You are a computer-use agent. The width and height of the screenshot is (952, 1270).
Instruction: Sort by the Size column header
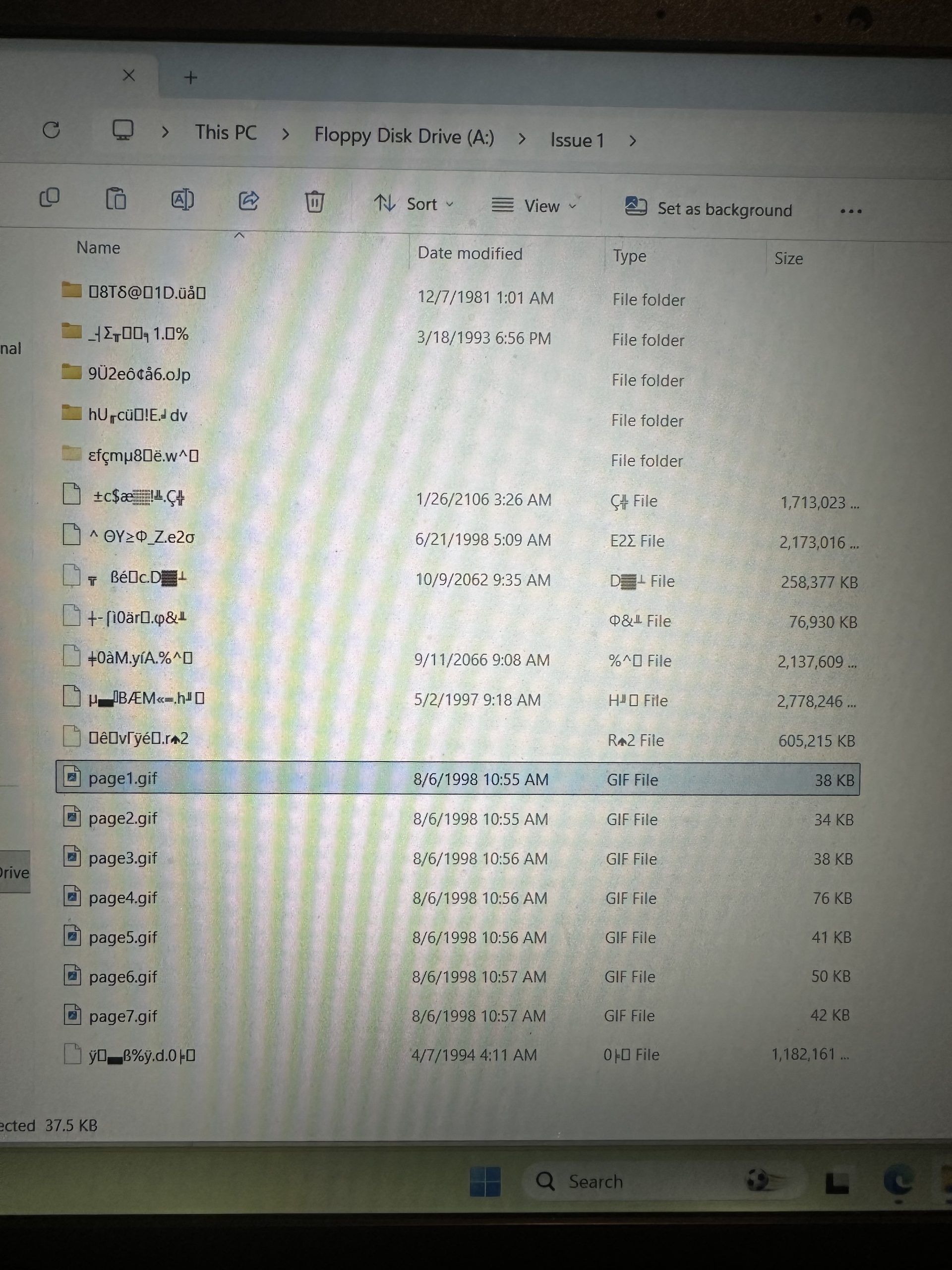tap(788, 258)
